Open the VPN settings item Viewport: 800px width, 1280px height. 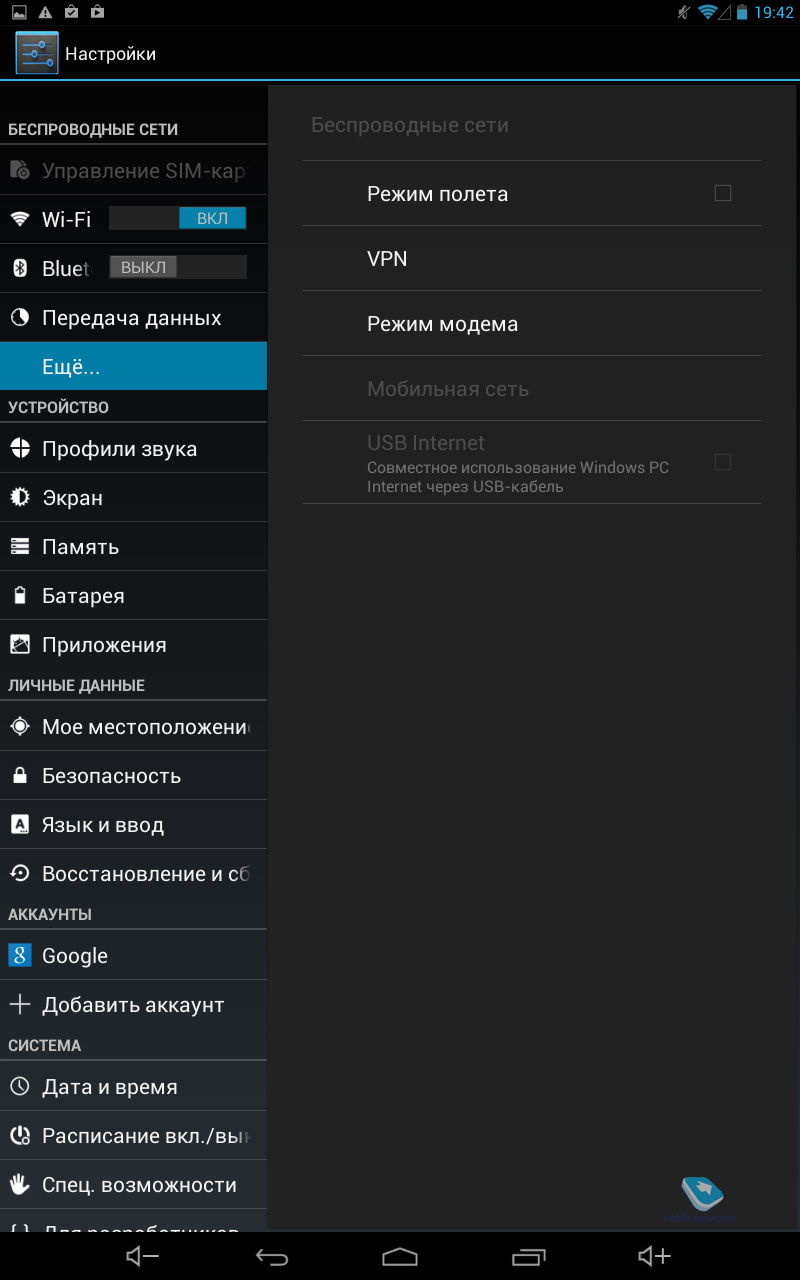click(532, 259)
